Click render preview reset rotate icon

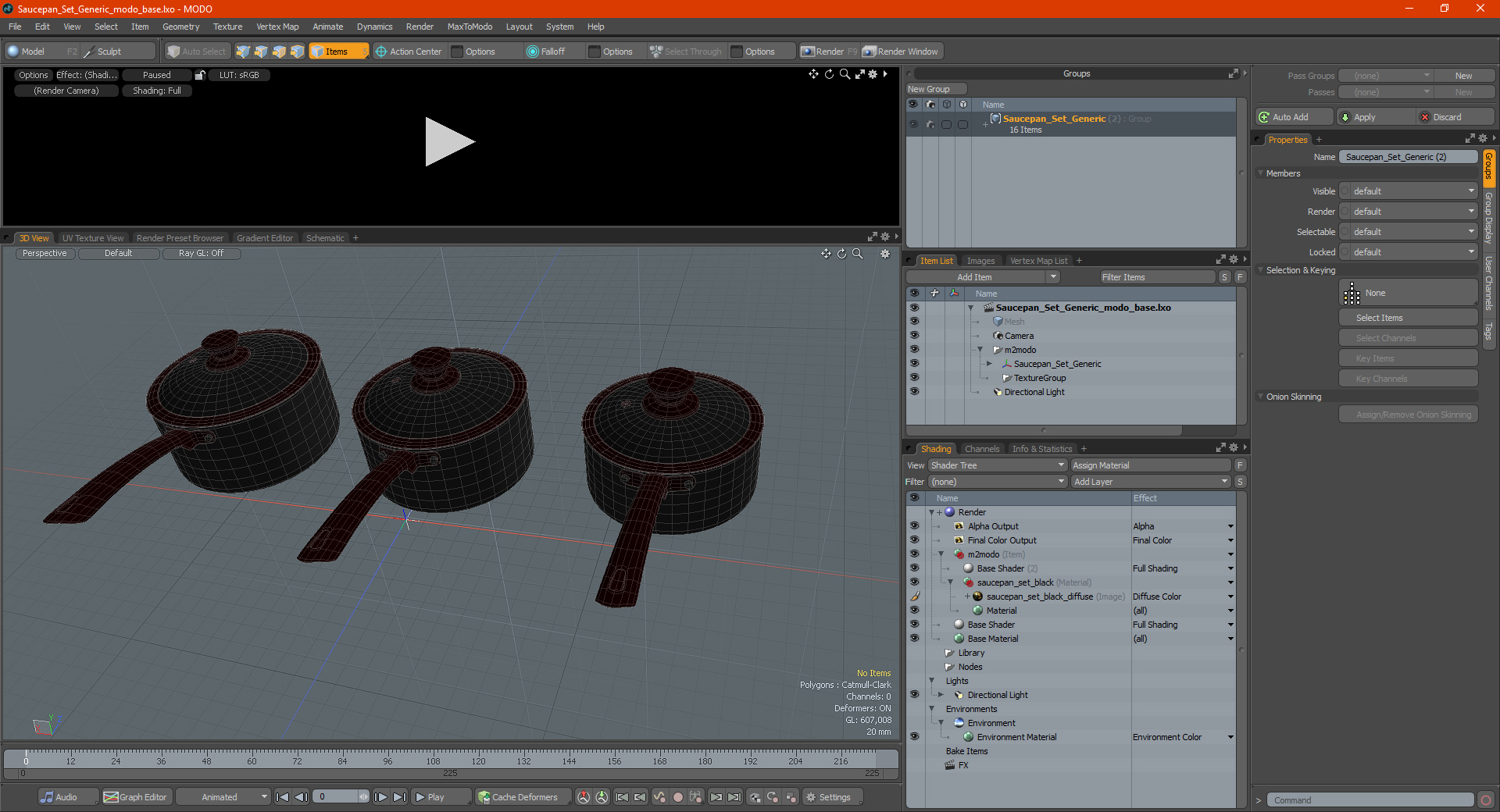click(x=829, y=74)
